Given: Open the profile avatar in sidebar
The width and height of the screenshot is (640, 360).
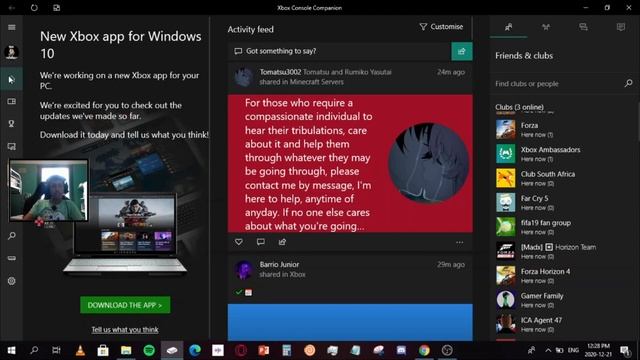Looking at the screenshot, I should [11, 53].
